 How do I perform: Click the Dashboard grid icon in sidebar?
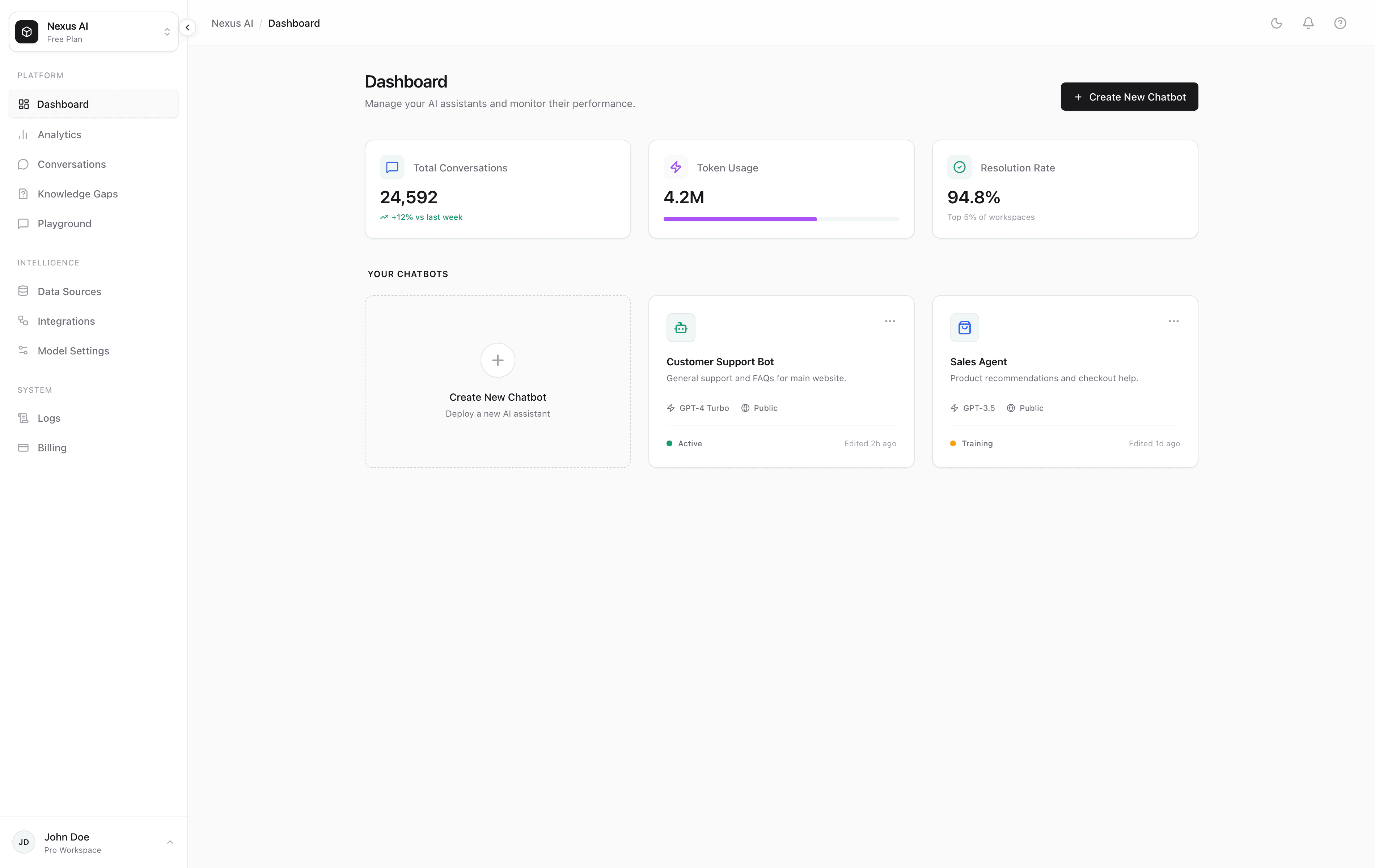(x=24, y=104)
